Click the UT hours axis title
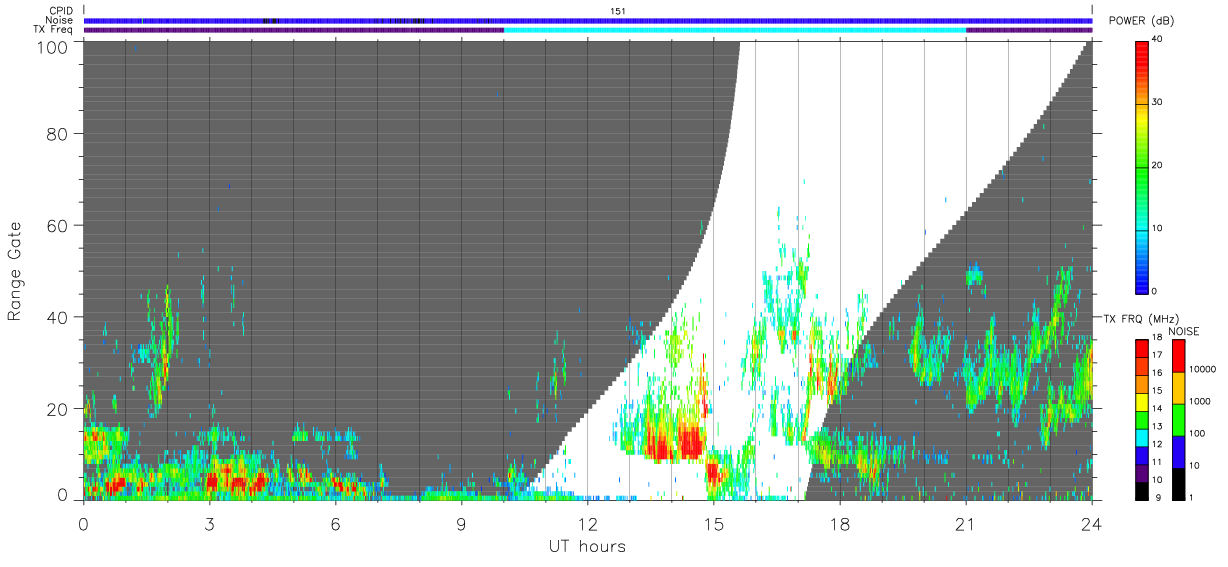Viewport: 1228px width, 567px height. coord(587,547)
